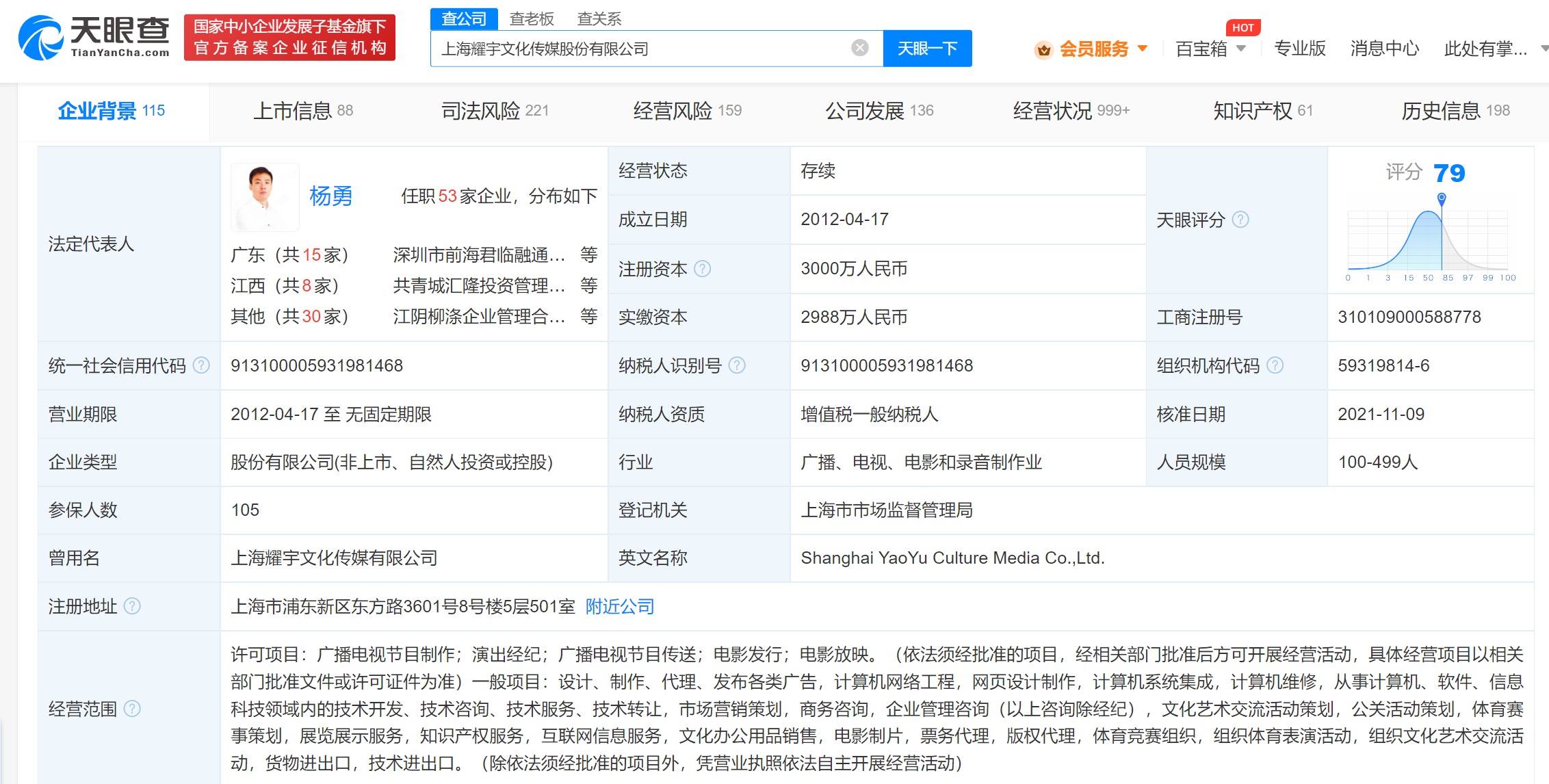
Task: Click the help icon beside 天眼评分
Action: (1240, 220)
